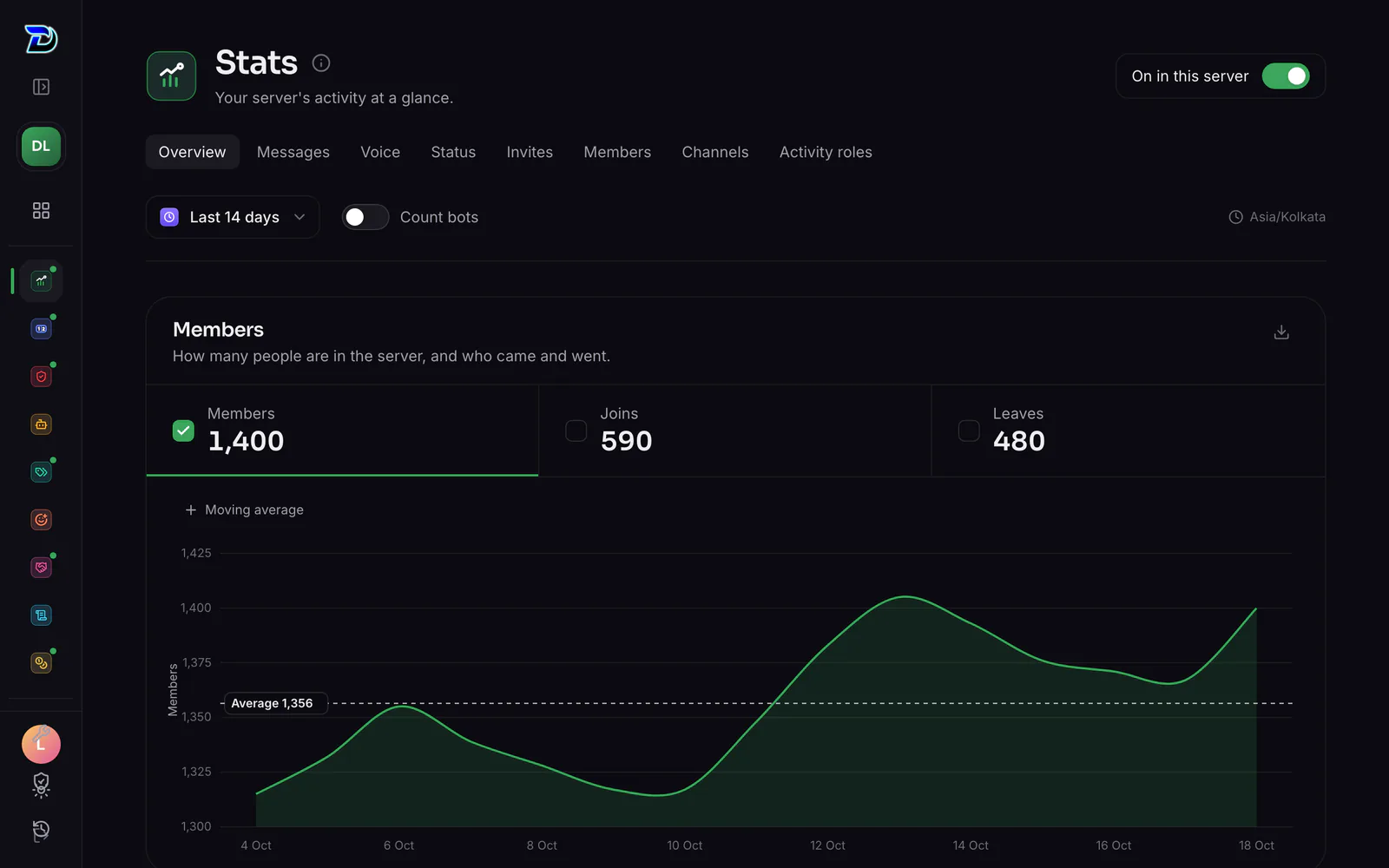Select the green Stats chart icon in sidebar
The image size is (1389, 868).
click(41, 280)
